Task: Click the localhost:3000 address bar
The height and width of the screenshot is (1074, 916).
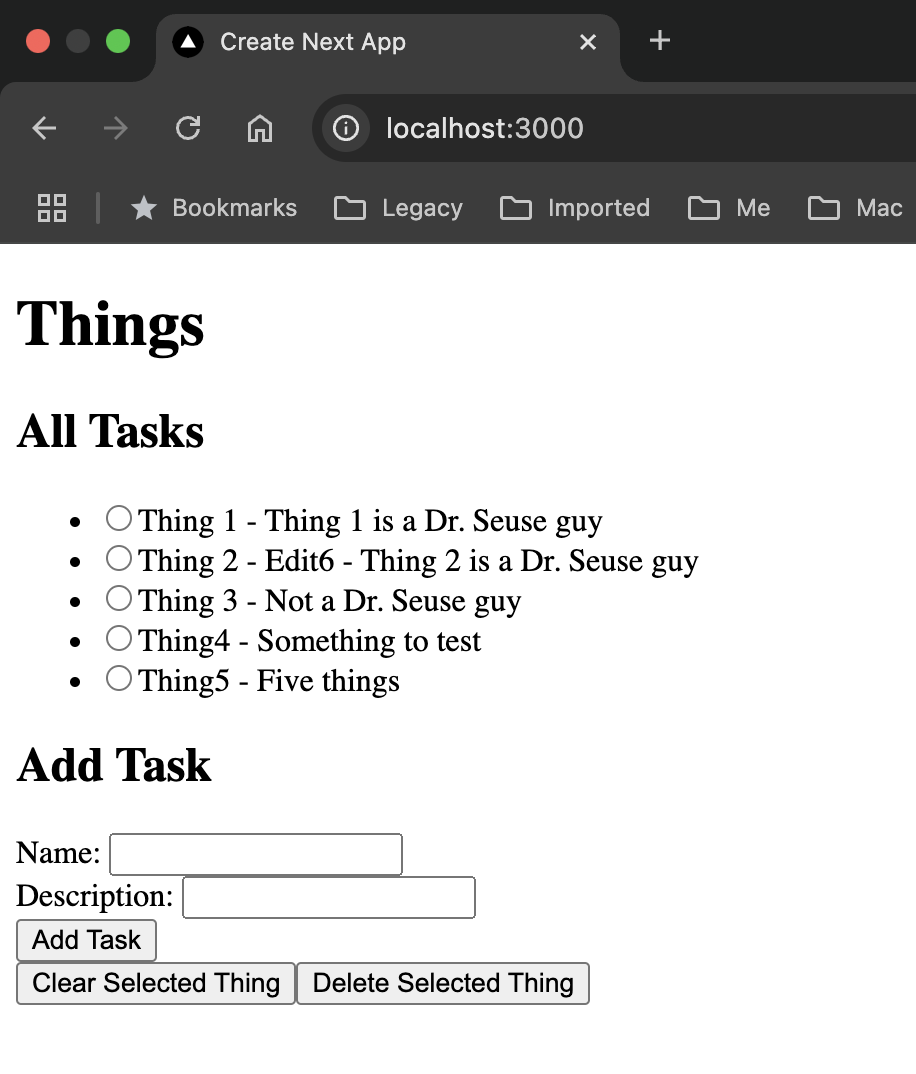Action: [614, 128]
